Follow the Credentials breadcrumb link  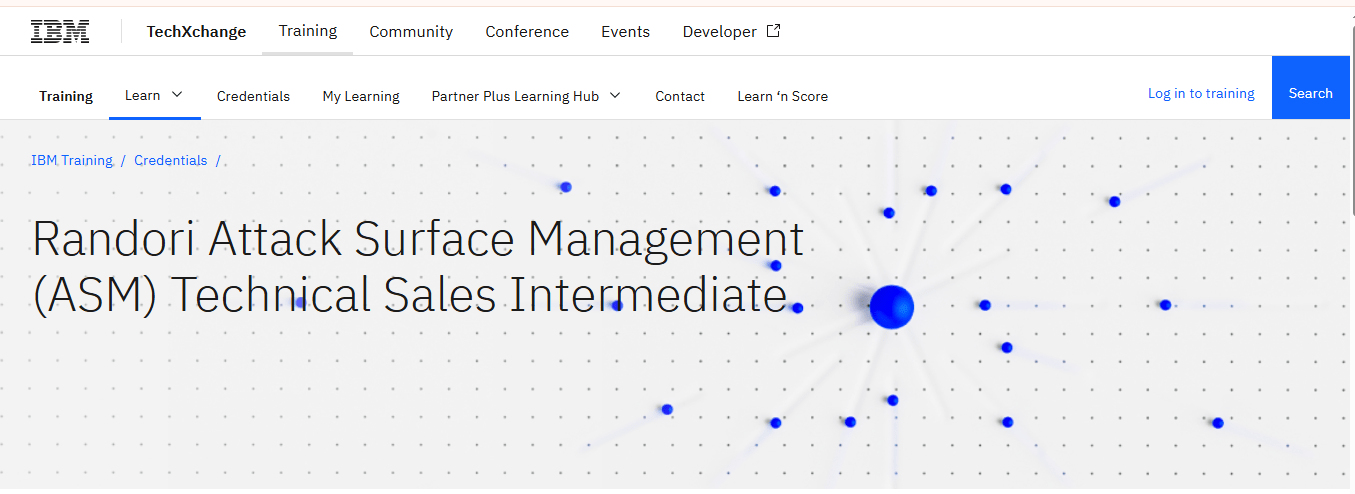[x=171, y=160]
